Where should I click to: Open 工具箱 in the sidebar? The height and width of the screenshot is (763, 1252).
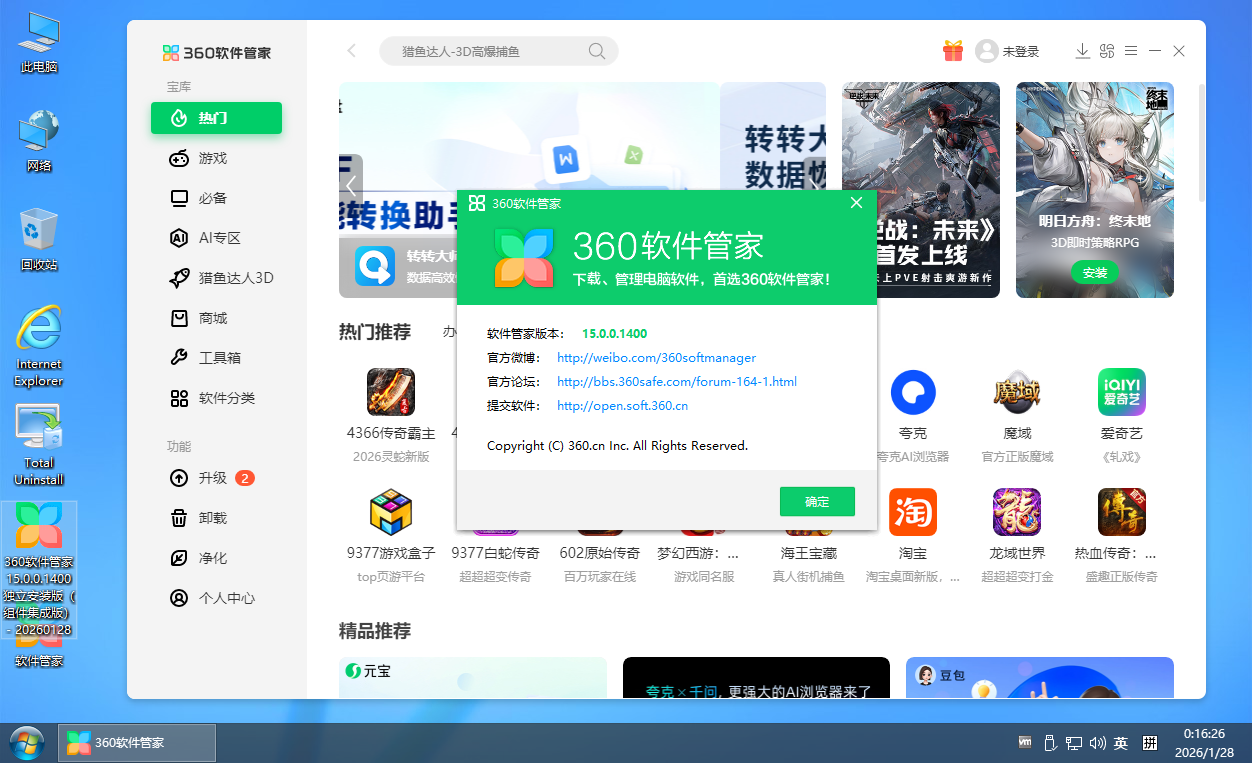[219, 358]
